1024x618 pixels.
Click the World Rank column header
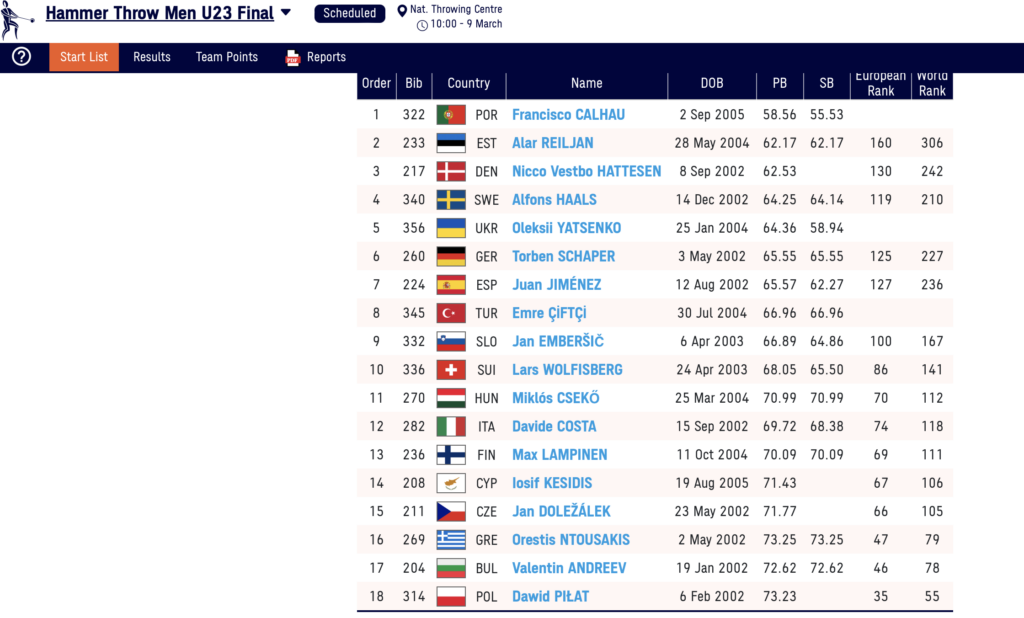coord(932,84)
